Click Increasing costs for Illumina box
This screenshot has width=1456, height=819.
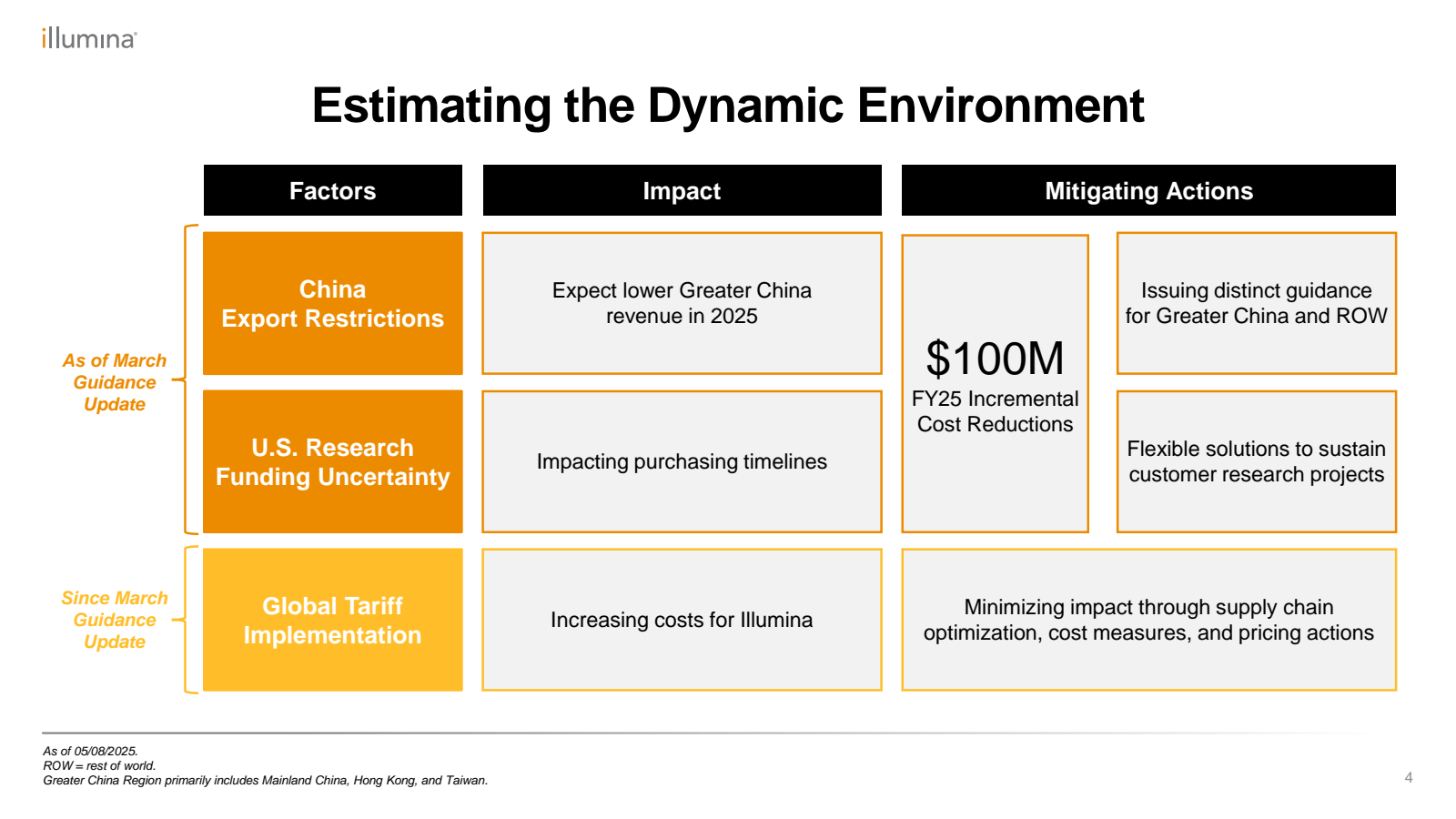[682, 621]
